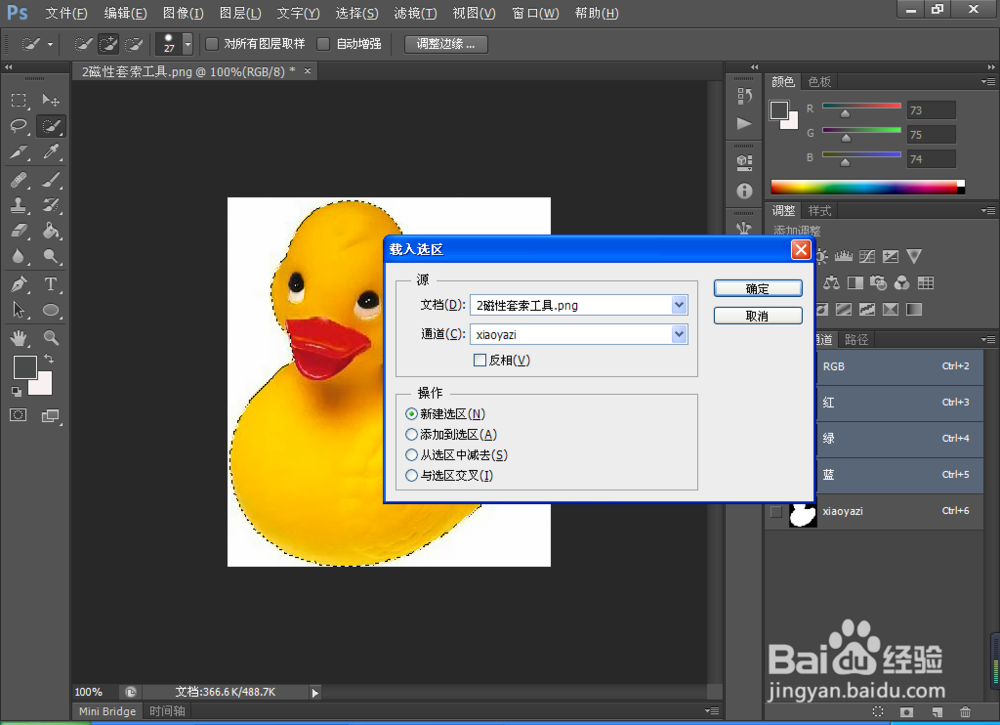The height and width of the screenshot is (725, 1000).
Task: Open 文件(F) menu
Action: click(66, 13)
